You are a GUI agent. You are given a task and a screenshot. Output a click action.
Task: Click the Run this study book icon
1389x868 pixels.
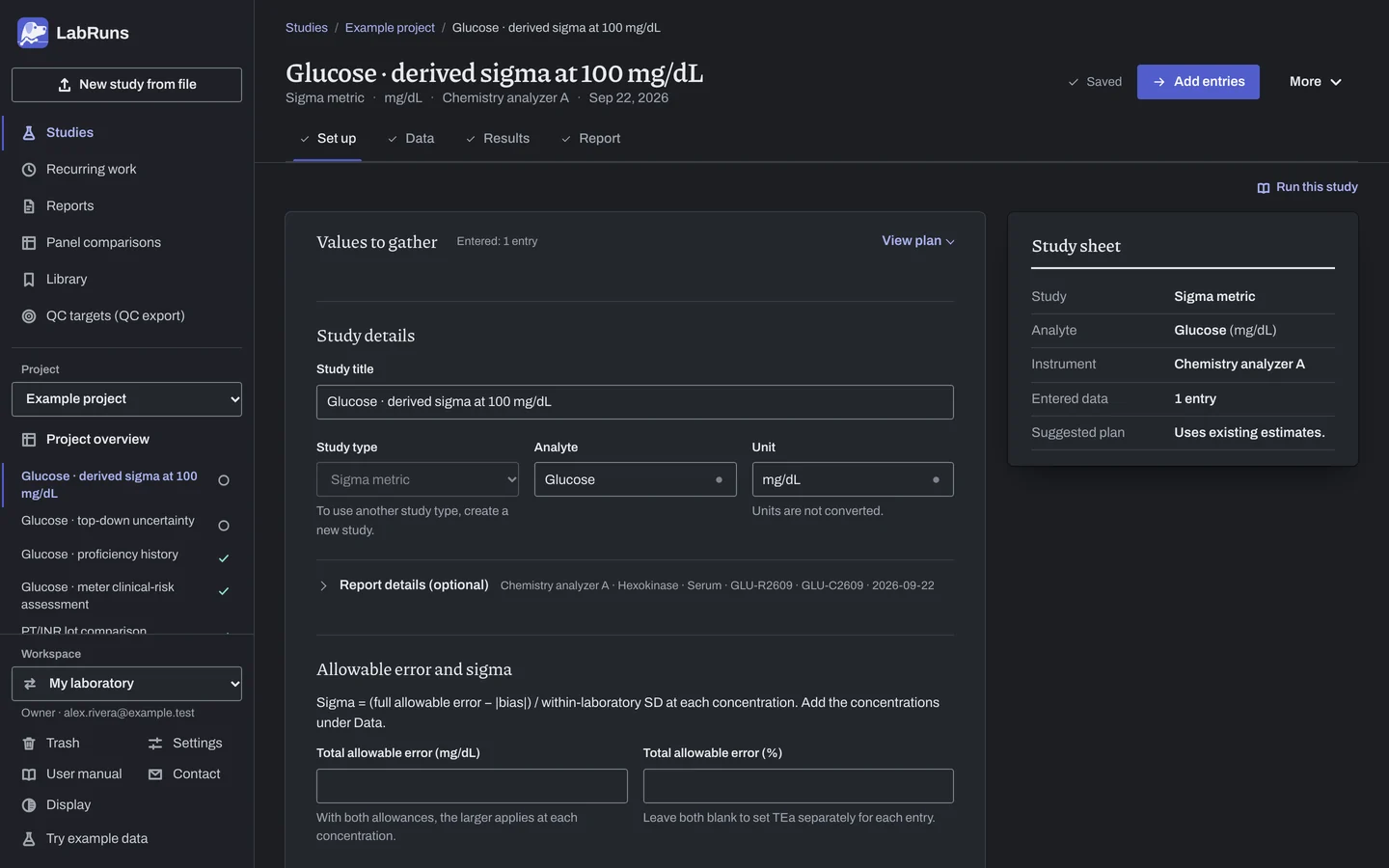click(x=1264, y=188)
